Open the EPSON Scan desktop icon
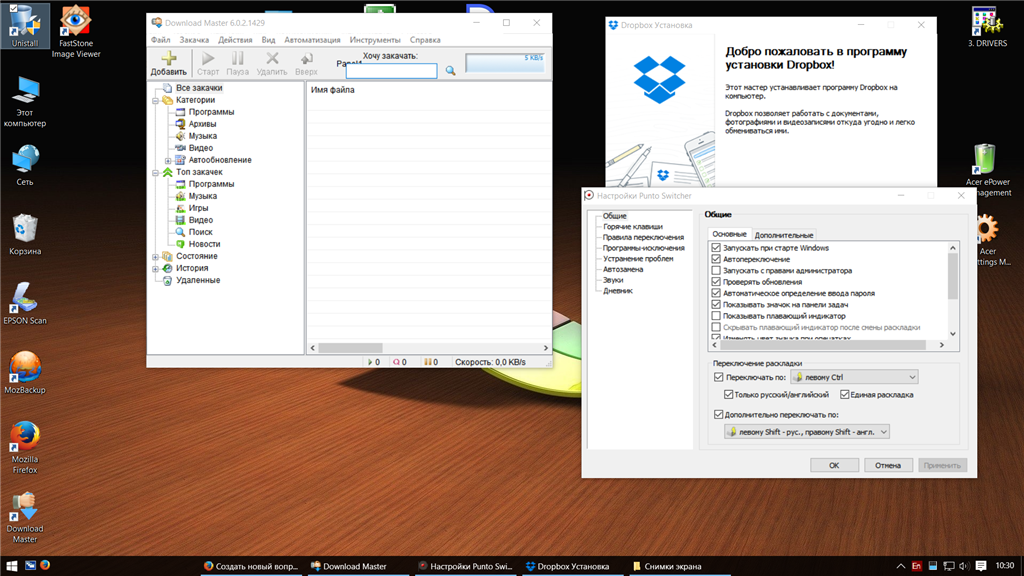 pyautogui.click(x=25, y=303)
